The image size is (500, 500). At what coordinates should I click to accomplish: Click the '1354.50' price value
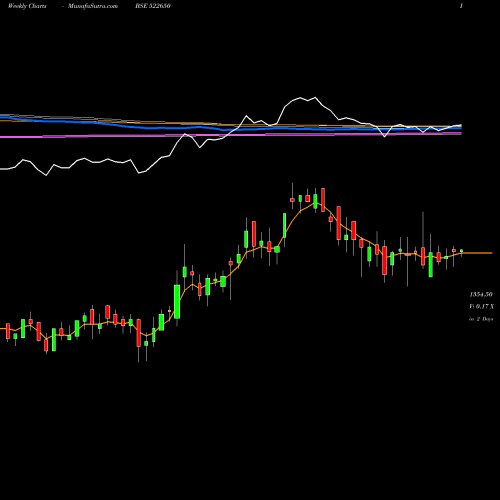tap(481, 294)
